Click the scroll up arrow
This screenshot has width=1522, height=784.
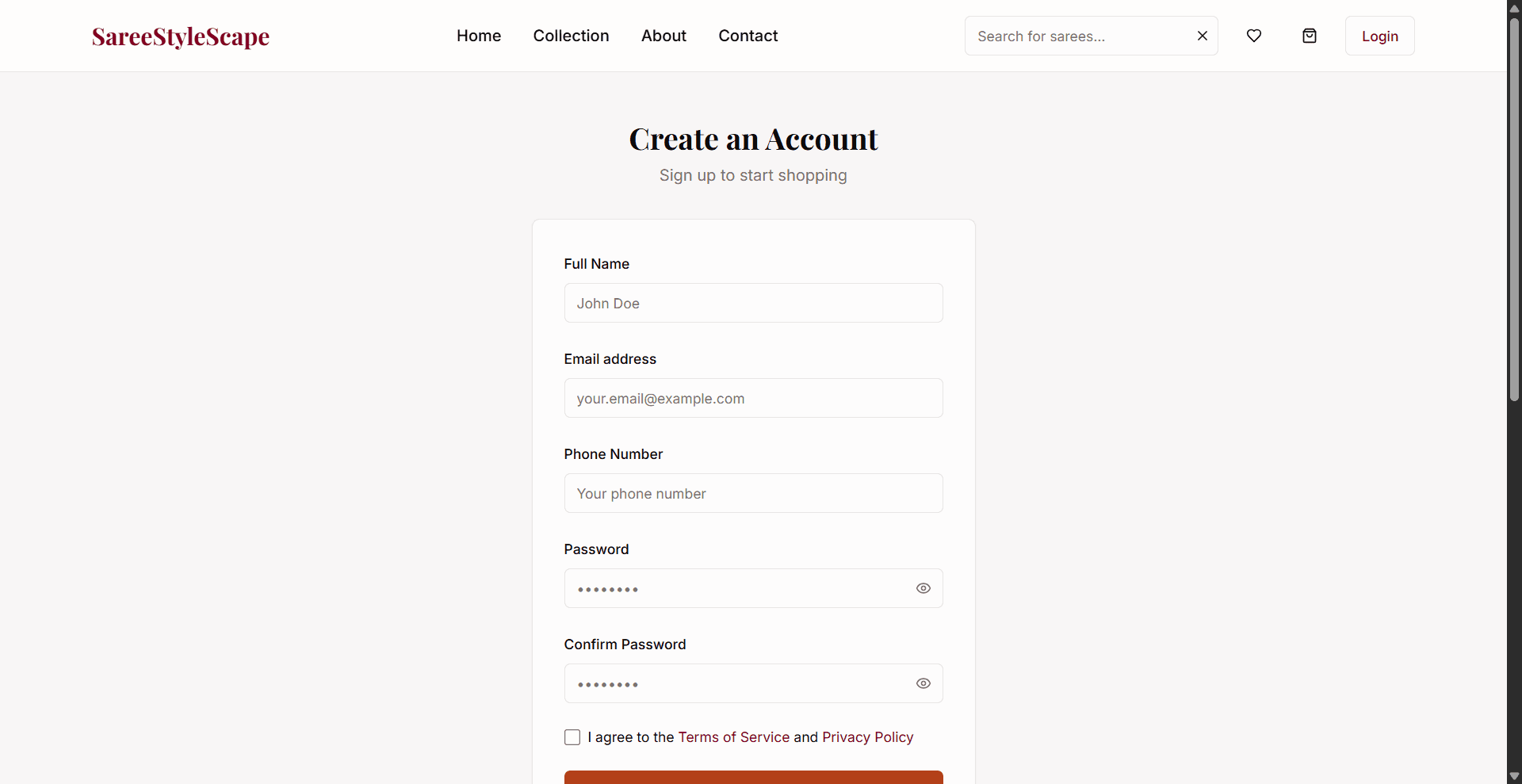[x=1514, y=8]
